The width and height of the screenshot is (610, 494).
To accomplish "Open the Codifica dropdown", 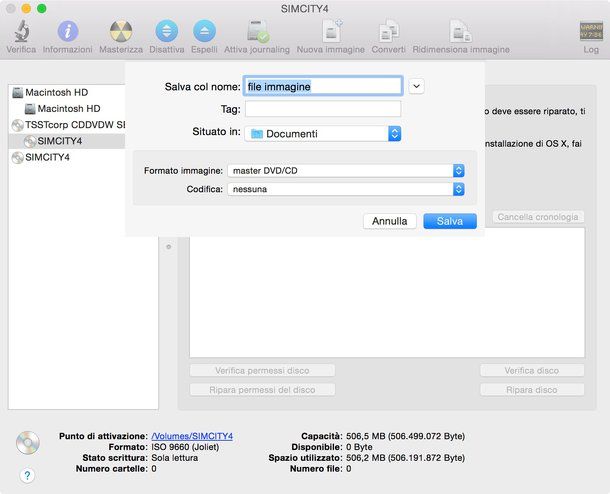I will 346,189.
